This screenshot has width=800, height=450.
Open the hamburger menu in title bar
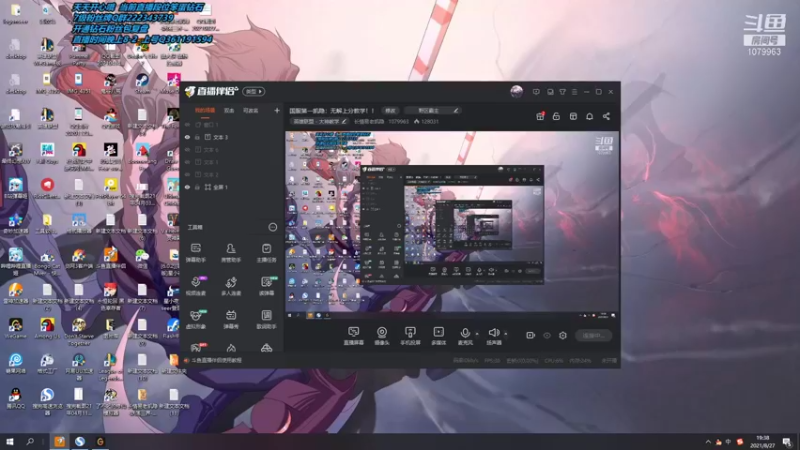574,92
